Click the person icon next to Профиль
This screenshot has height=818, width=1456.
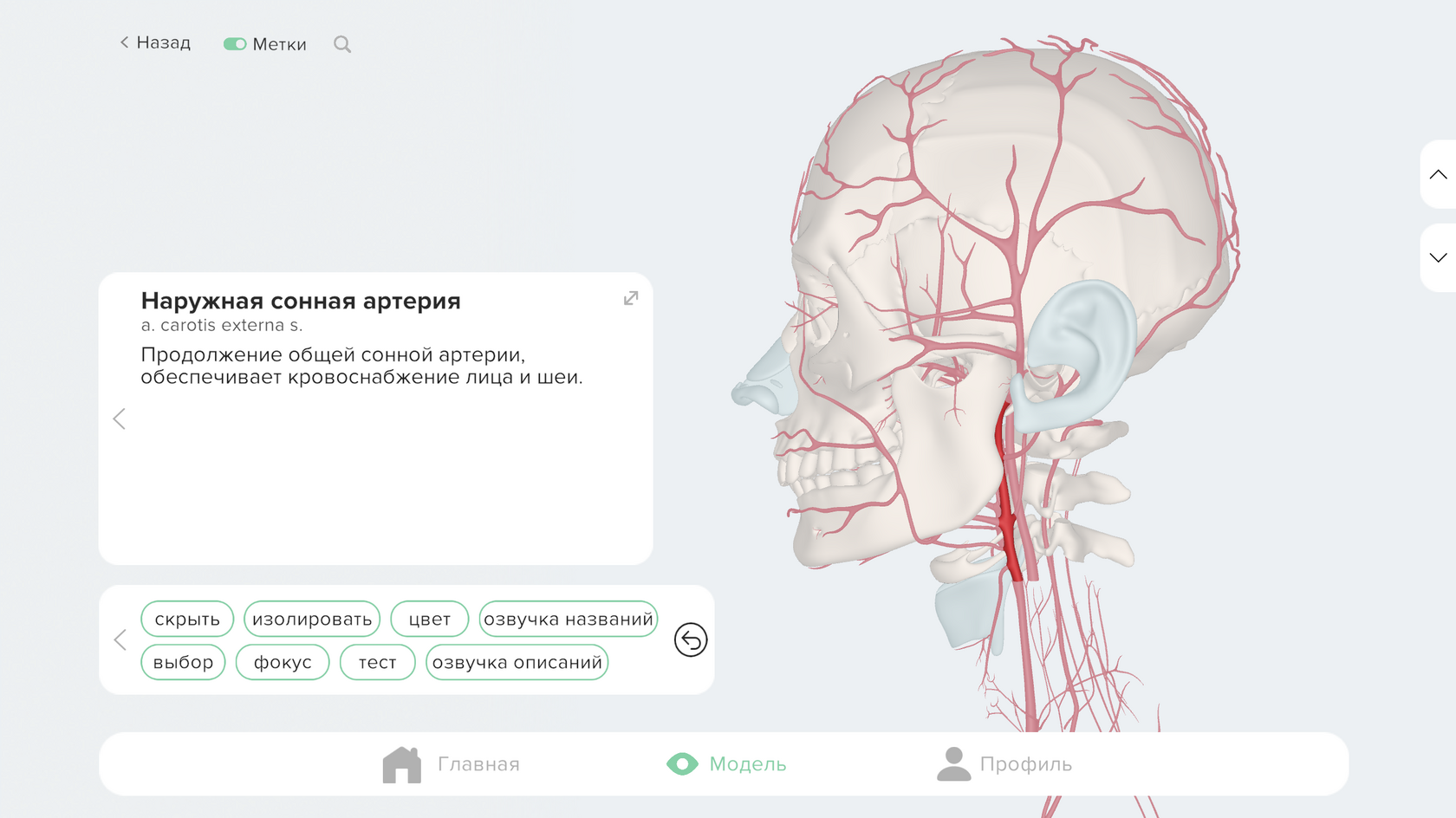pyautogui.click(x=953, y=763)
